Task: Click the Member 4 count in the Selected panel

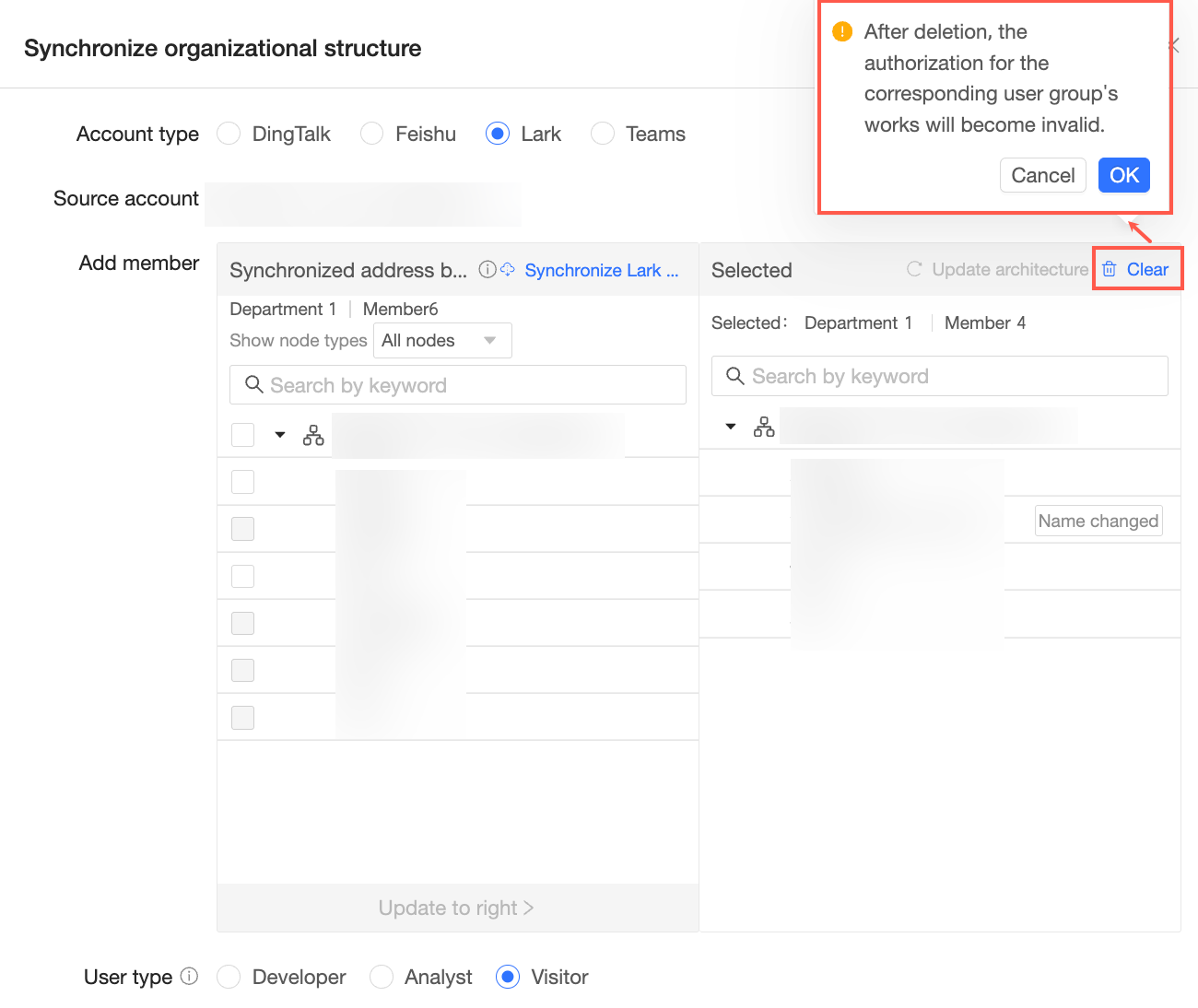Action: [985, 322]
